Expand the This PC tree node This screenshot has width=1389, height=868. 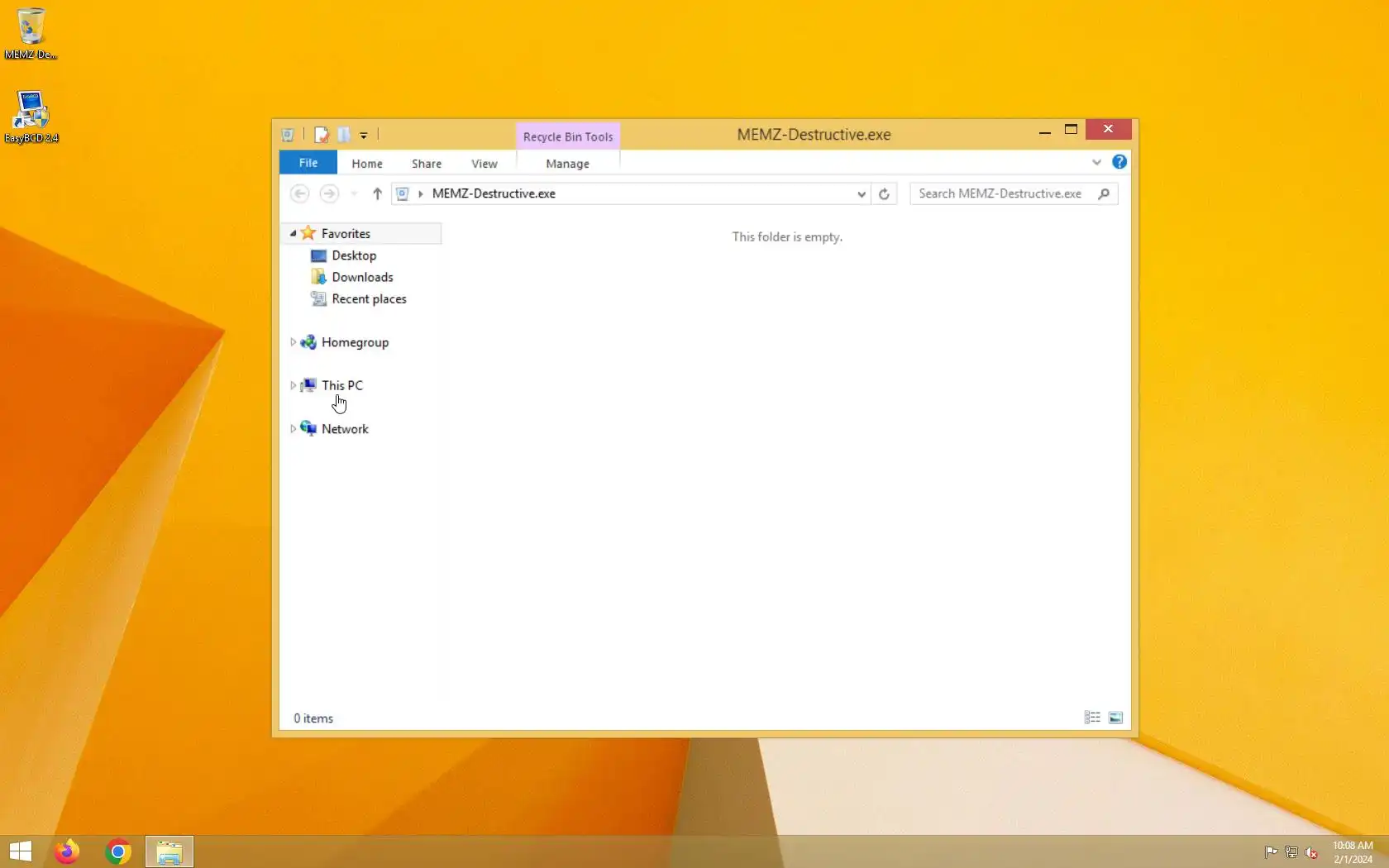[293, 385]
